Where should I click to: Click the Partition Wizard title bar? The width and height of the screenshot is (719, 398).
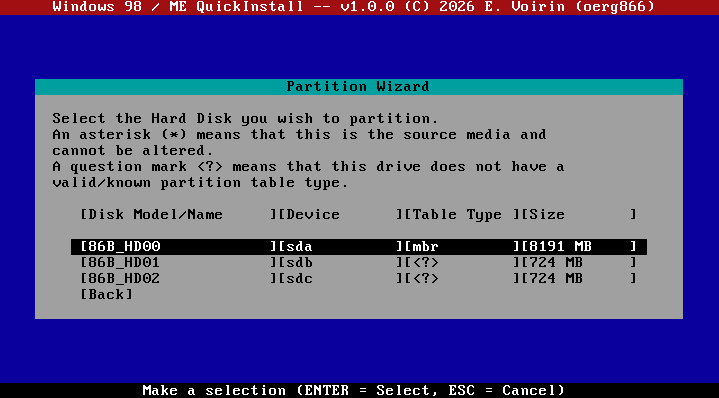(x=359, y=87)
